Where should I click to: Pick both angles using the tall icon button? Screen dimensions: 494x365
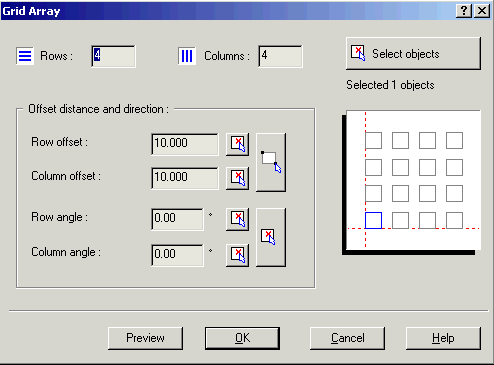point(271,237)
